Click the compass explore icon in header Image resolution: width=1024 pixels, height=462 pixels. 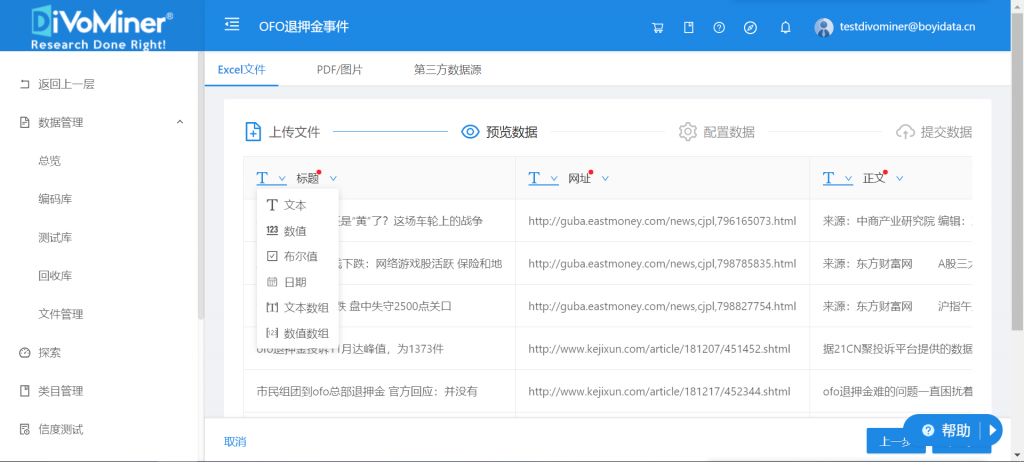pos(750,27)
